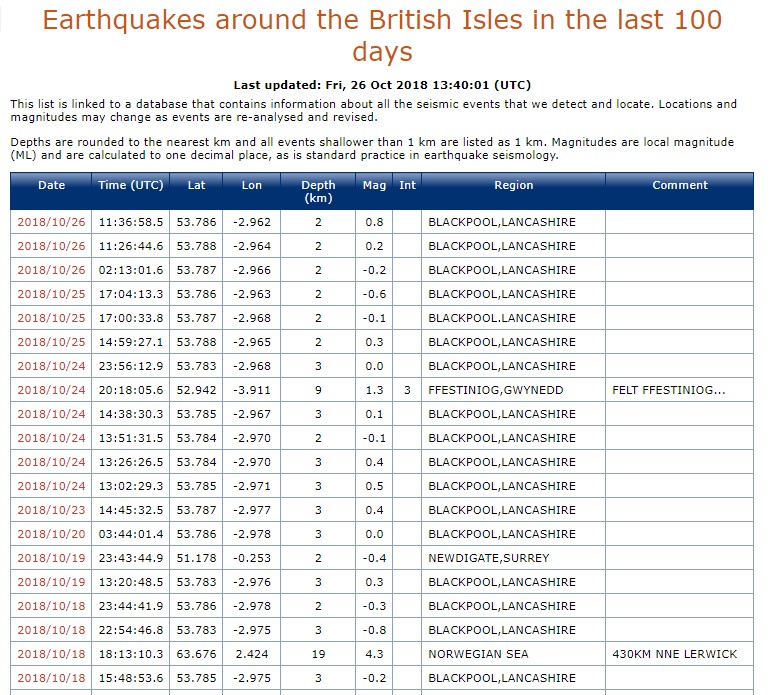Click the date link for the Newdigate, Surrey event
Screen dimensions: 776x695
click(52, 558)
